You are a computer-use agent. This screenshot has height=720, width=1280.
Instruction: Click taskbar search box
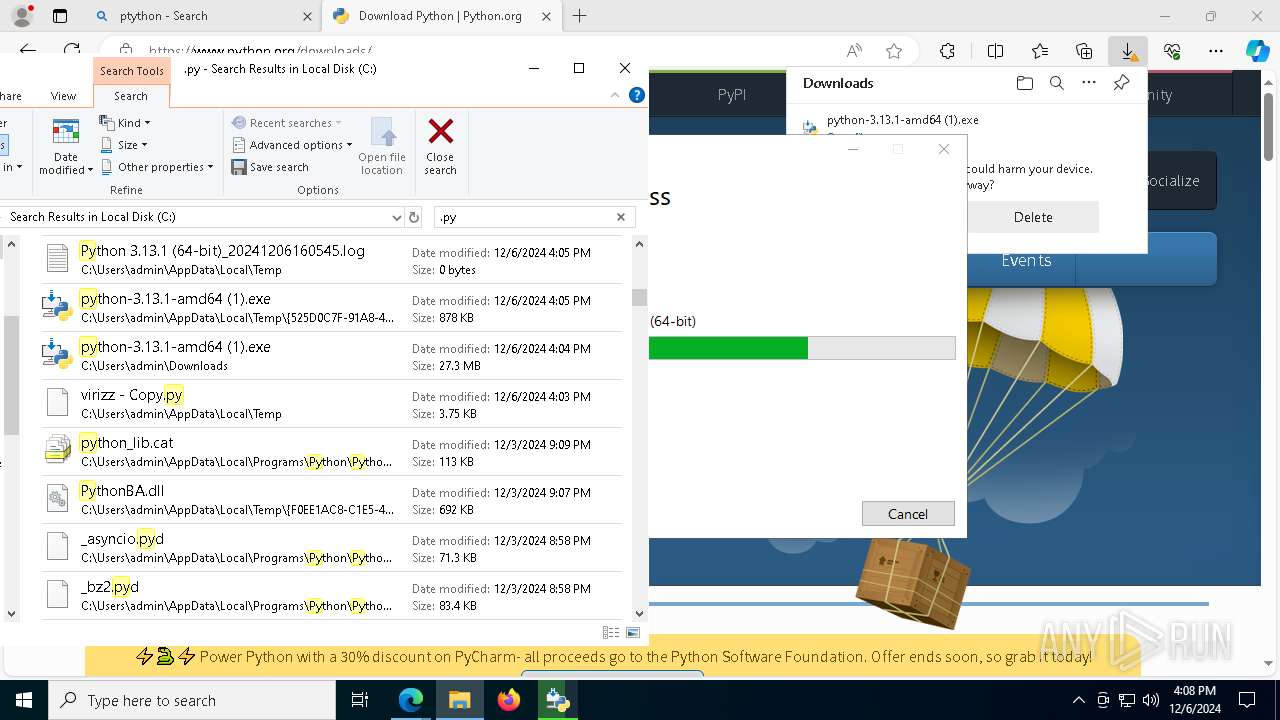(x=192, y=700)
